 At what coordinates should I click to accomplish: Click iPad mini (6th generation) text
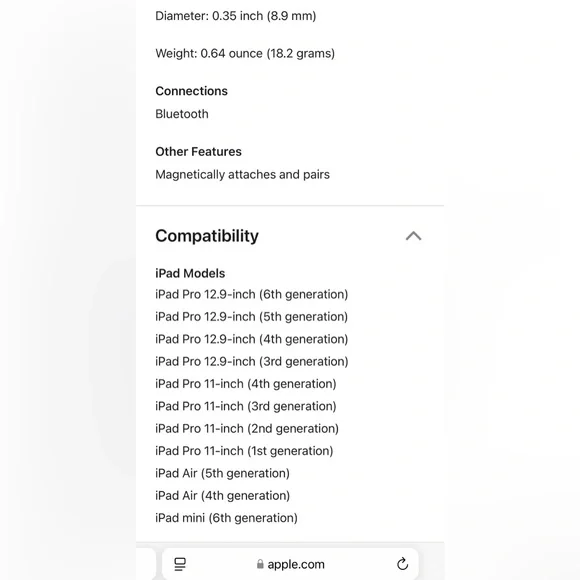click(x=226, y=518)
